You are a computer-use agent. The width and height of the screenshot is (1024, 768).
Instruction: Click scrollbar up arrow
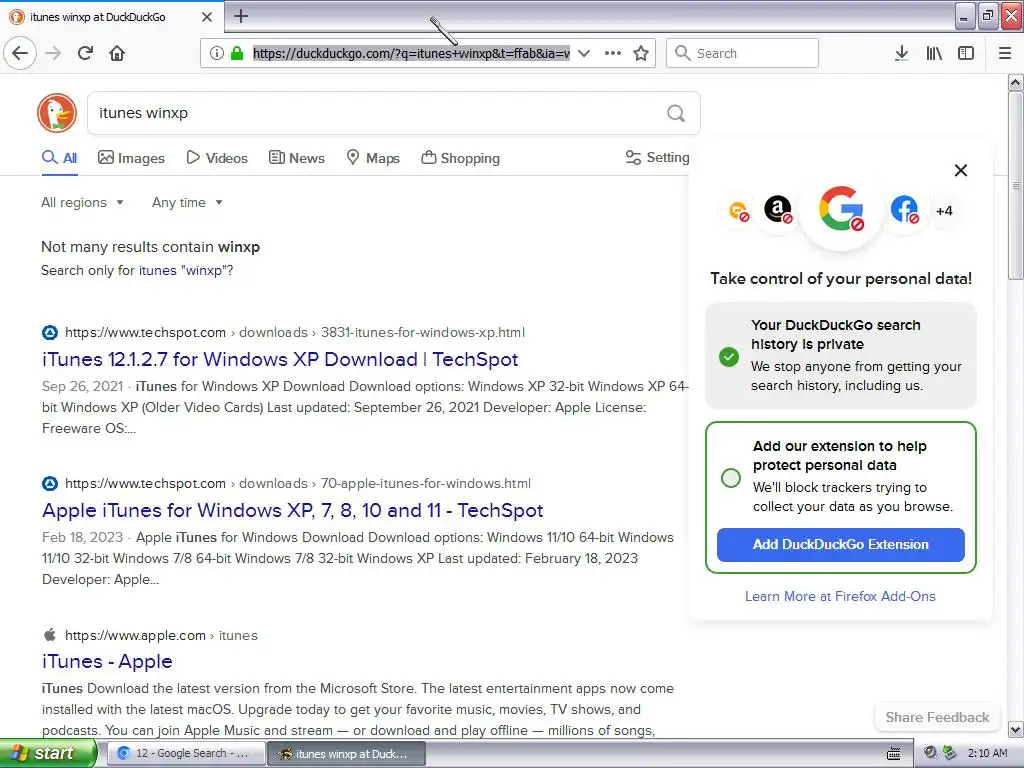[1016, 82]
